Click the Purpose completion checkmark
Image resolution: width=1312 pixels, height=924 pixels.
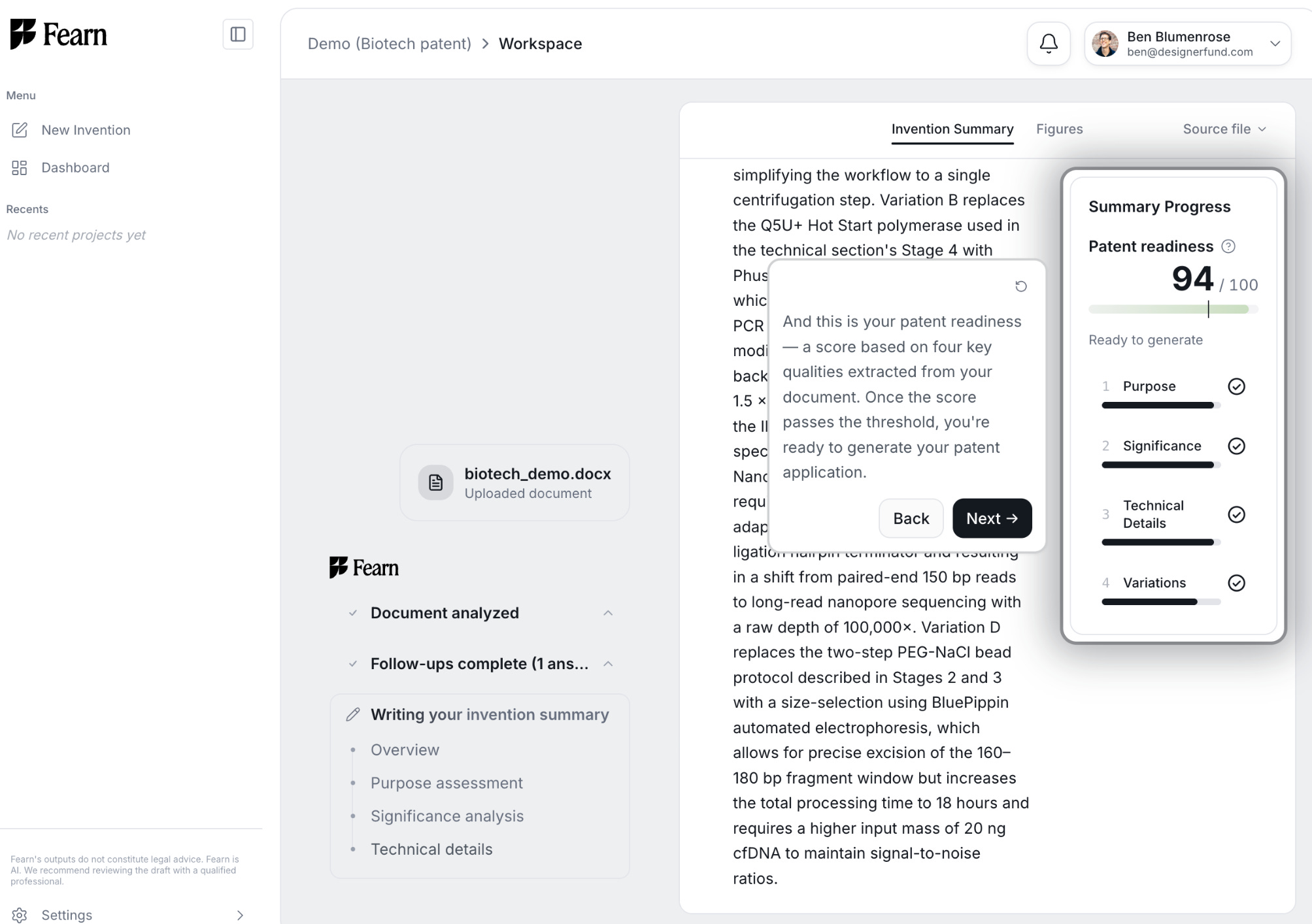(1236, 387)
